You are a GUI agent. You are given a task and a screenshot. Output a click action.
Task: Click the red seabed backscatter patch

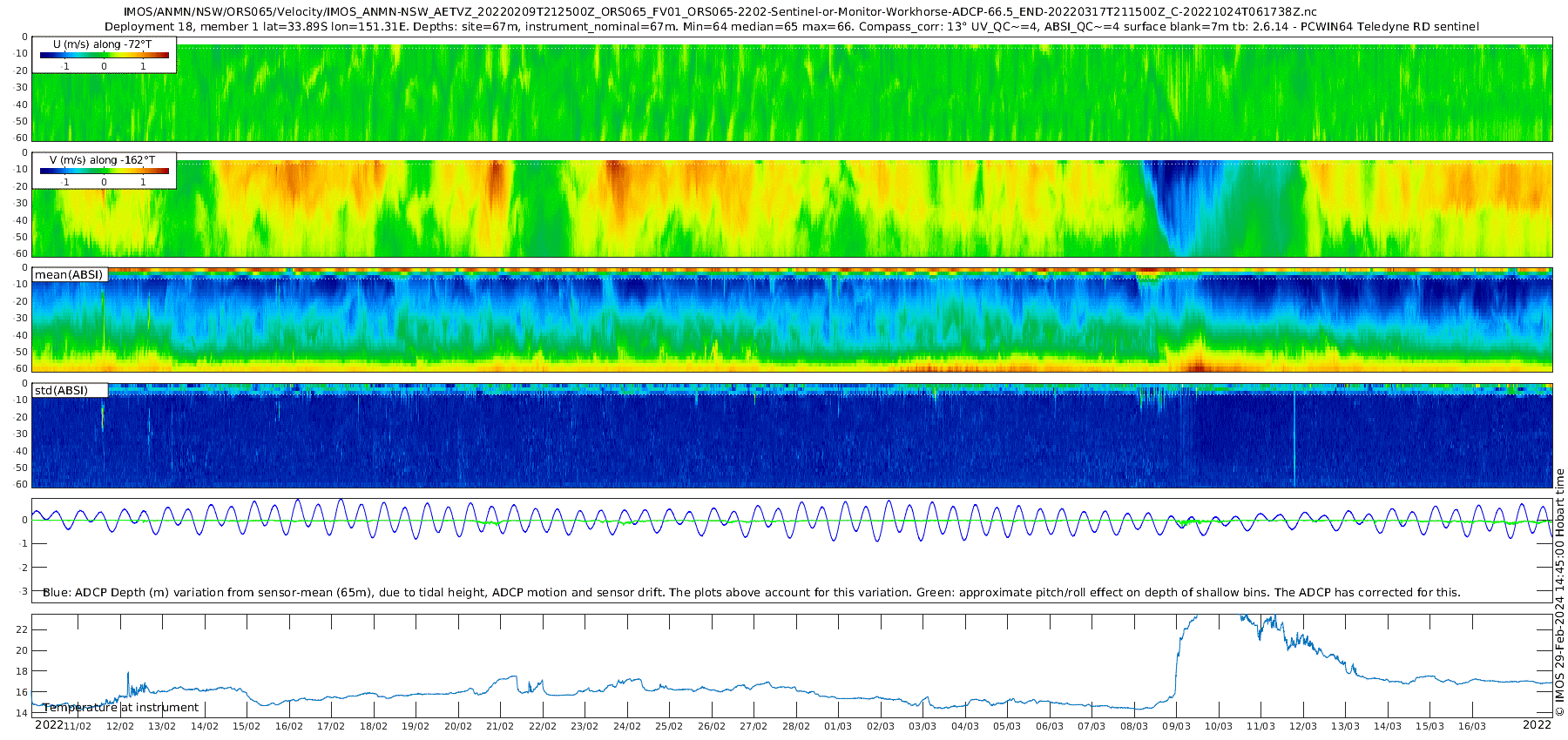[x=1197, y=364]
